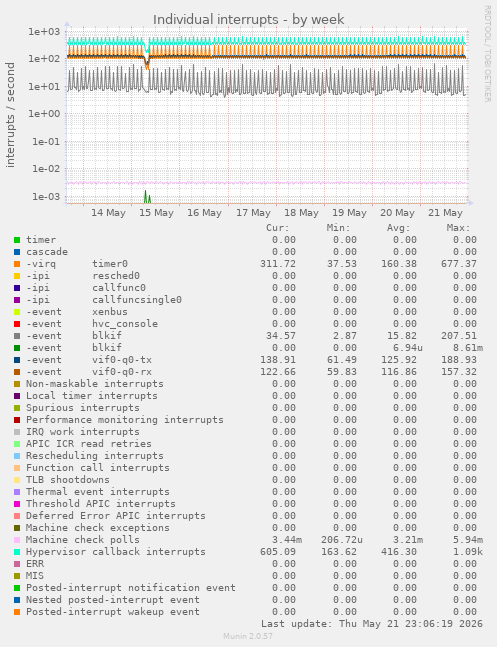
Task: Click the pink Machine check polls swatch
Action: pos(17,540)
